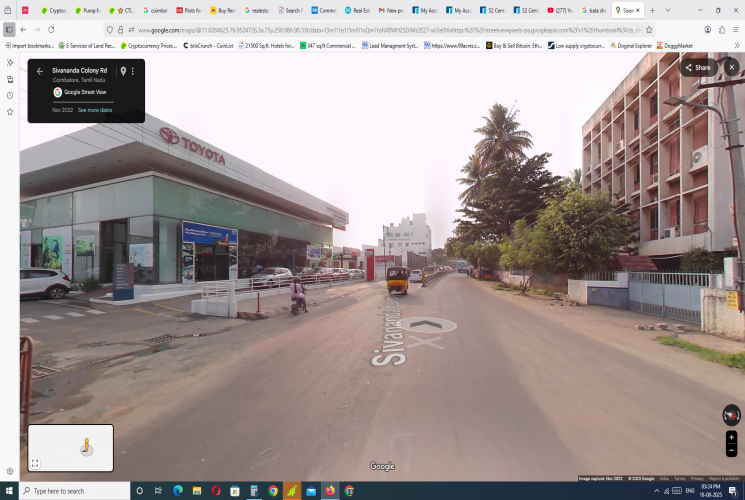Open the bookmarks star sidebar icon
The width and height of the screenshot is (745, 500).
(10, 112)
